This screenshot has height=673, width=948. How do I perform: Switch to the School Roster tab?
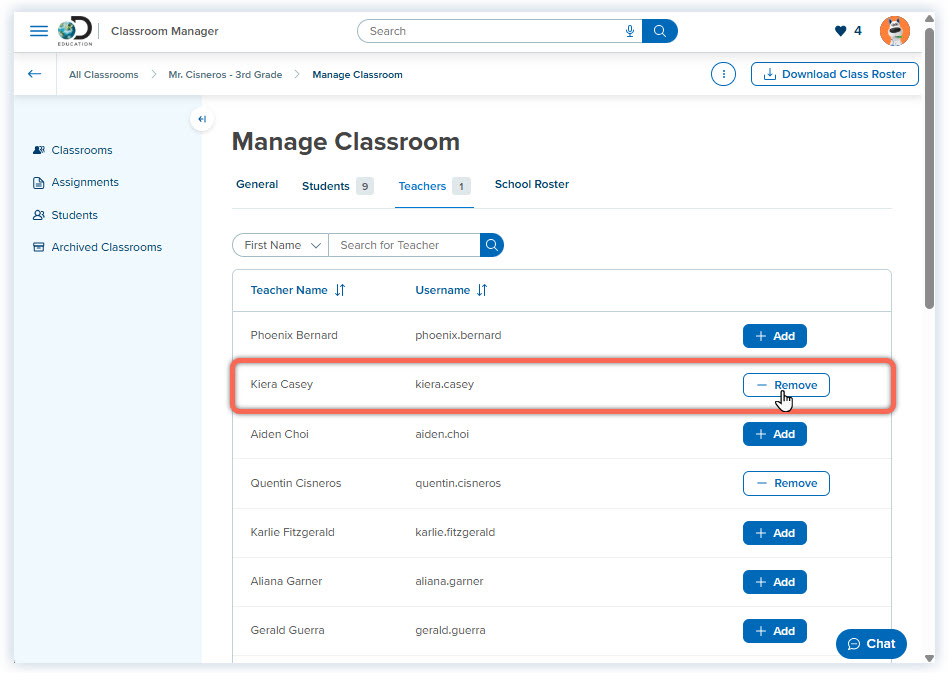(x=531, y=185)
